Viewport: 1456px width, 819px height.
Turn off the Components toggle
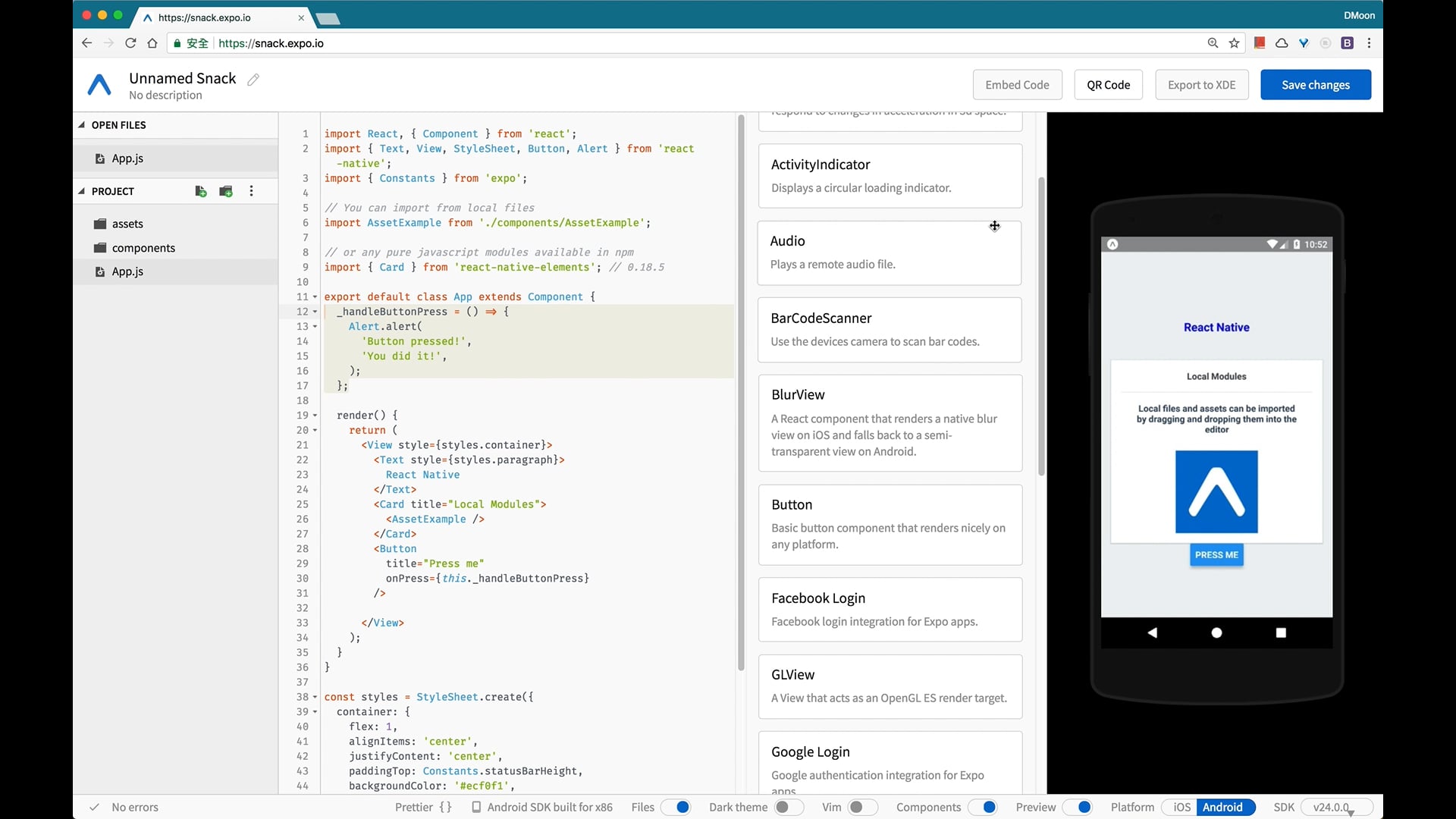[x=984, y=807]
